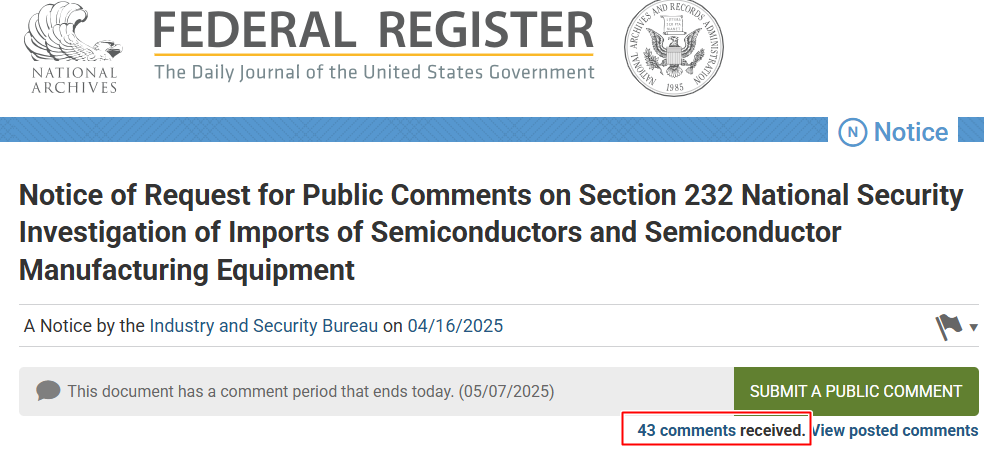
Task: Click the circled N notice icon
Action: tap(852, 132)
